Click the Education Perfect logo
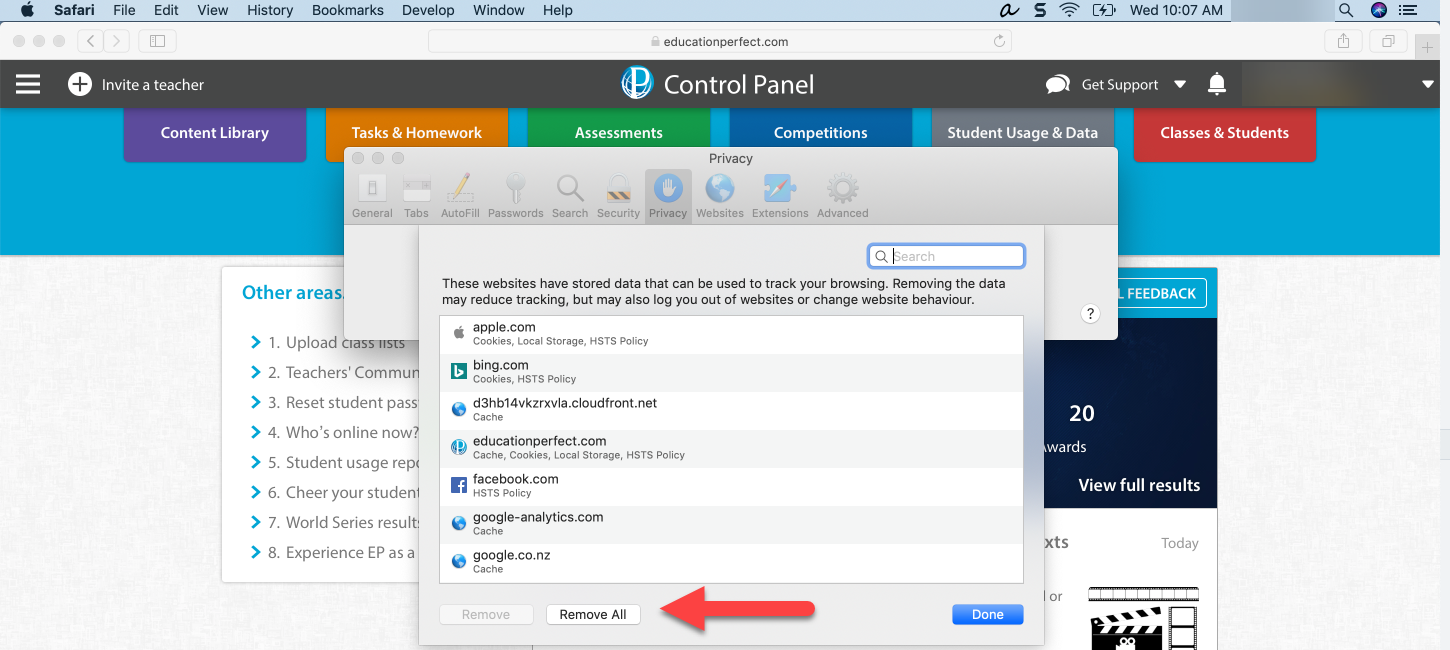This screenshot has width=1450, height=650. pos(637,84)
